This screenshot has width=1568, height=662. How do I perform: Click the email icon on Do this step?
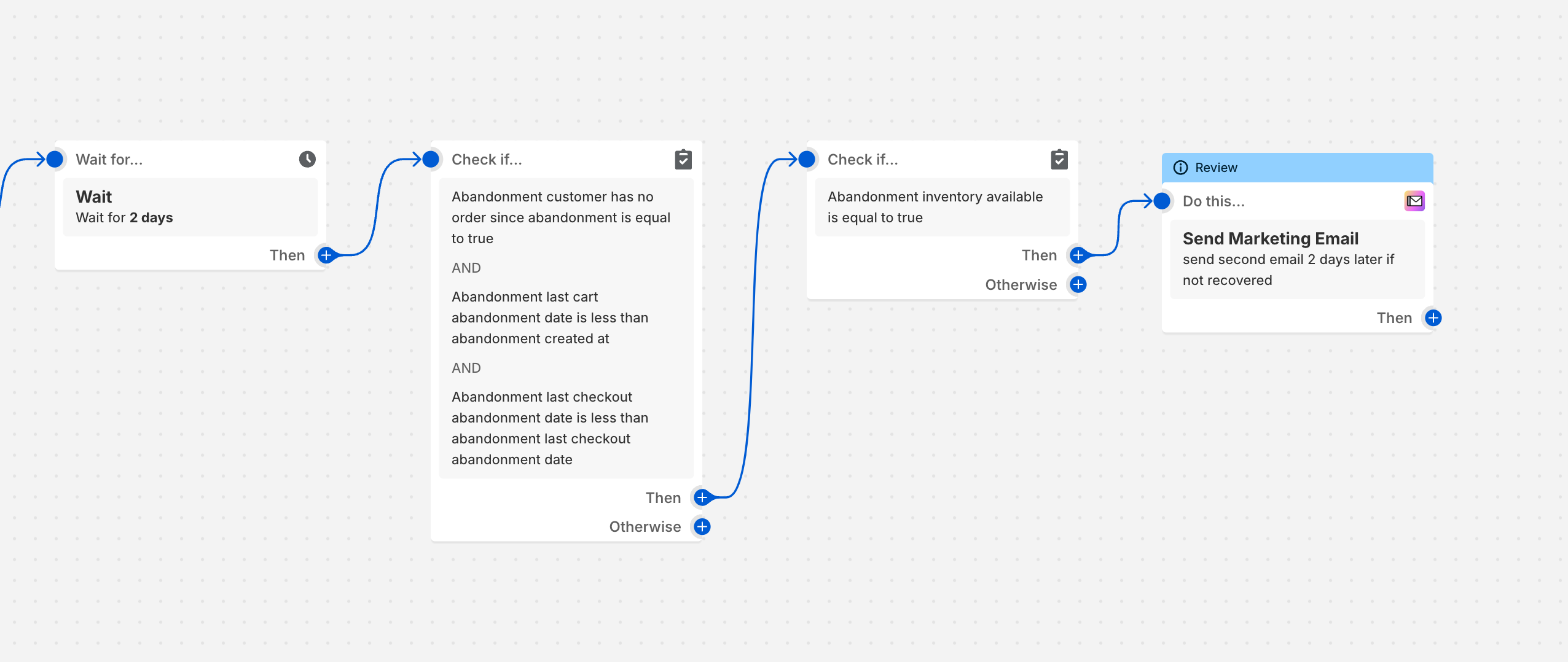click(x=1414, y=201)
